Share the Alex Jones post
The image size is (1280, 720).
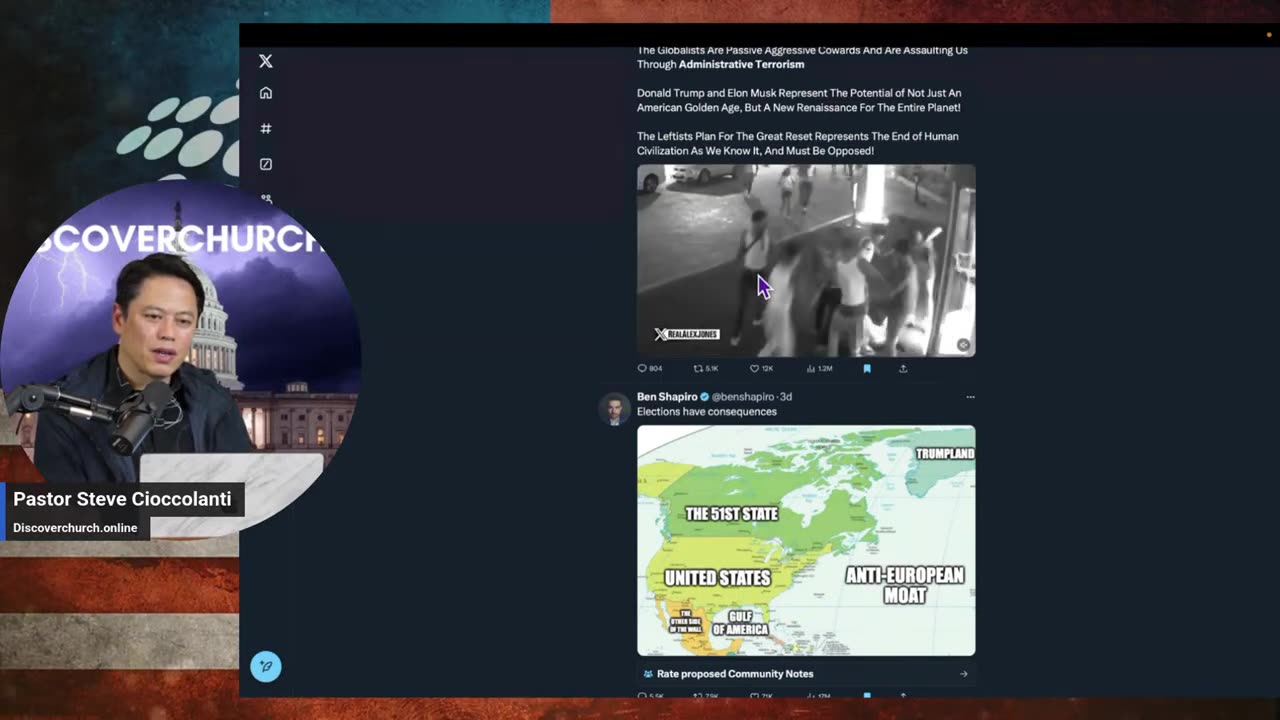(902, 368)
